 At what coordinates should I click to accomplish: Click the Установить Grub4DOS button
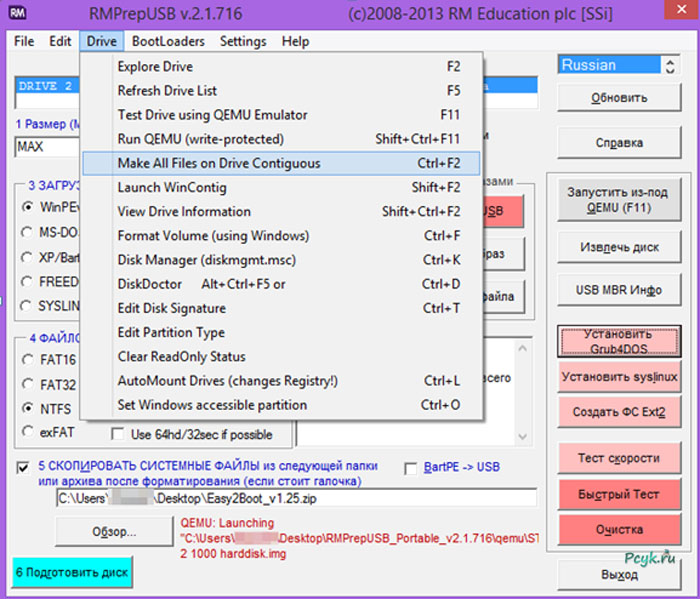[619, 341]
